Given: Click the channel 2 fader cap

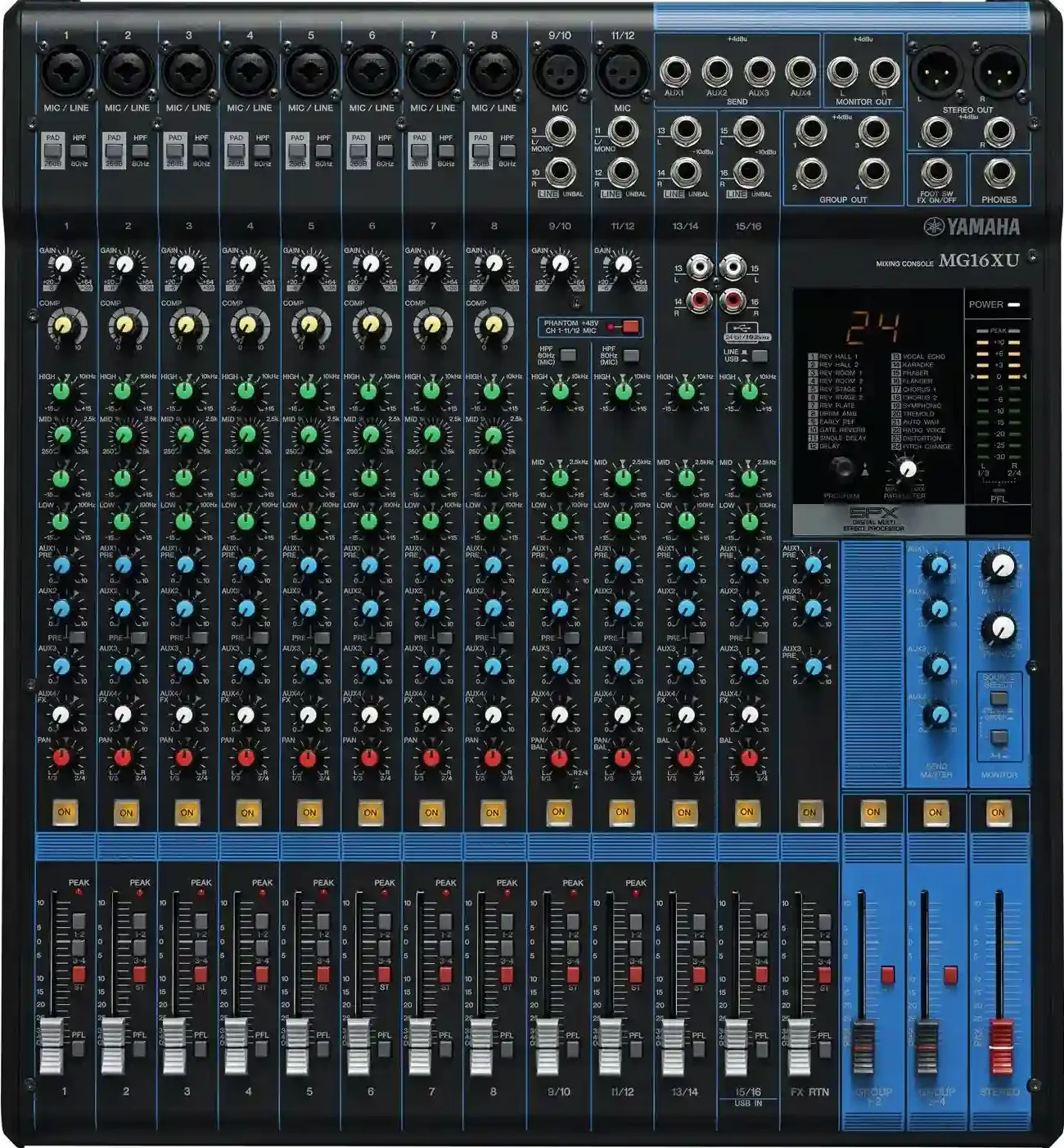Looking at the screenshot, I should [x=113, y=1046].
